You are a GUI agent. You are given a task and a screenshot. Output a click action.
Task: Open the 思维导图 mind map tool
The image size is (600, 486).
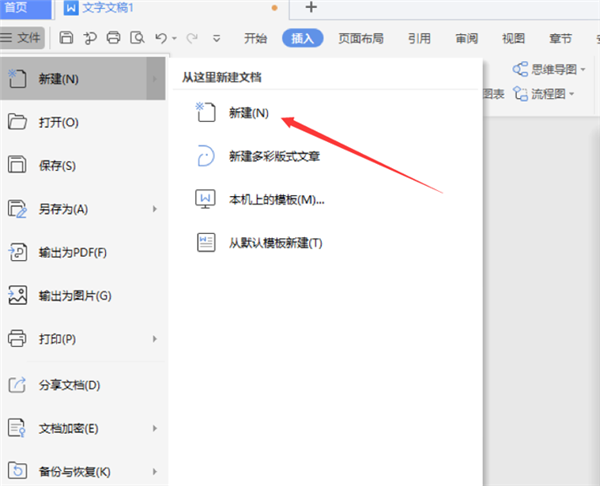coord(544,69)
